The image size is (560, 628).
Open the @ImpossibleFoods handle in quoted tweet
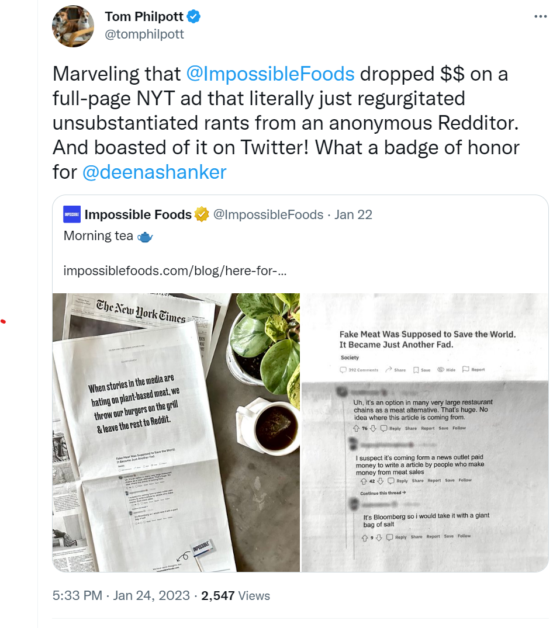268,215
